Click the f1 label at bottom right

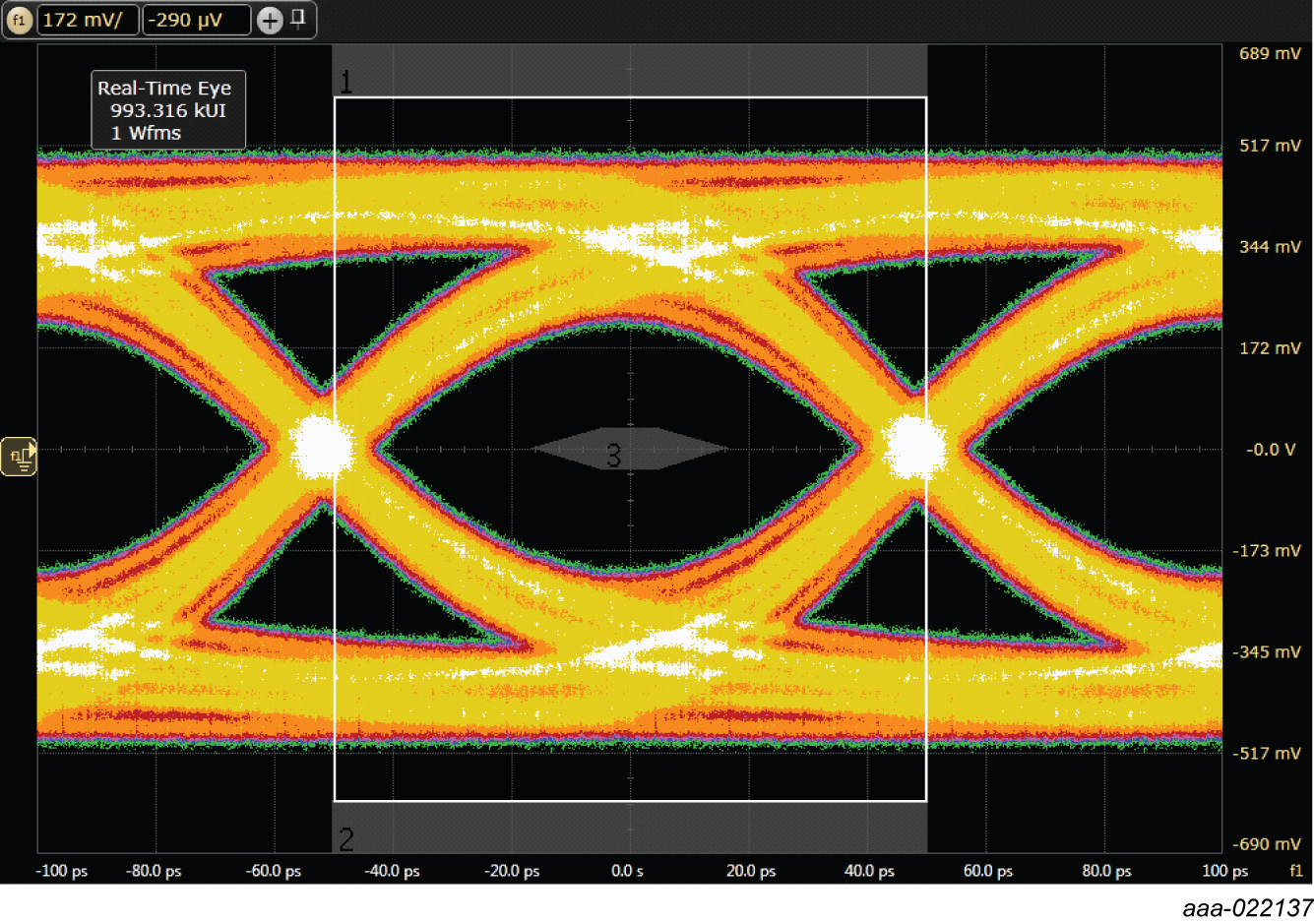(x=1295, y=871)
